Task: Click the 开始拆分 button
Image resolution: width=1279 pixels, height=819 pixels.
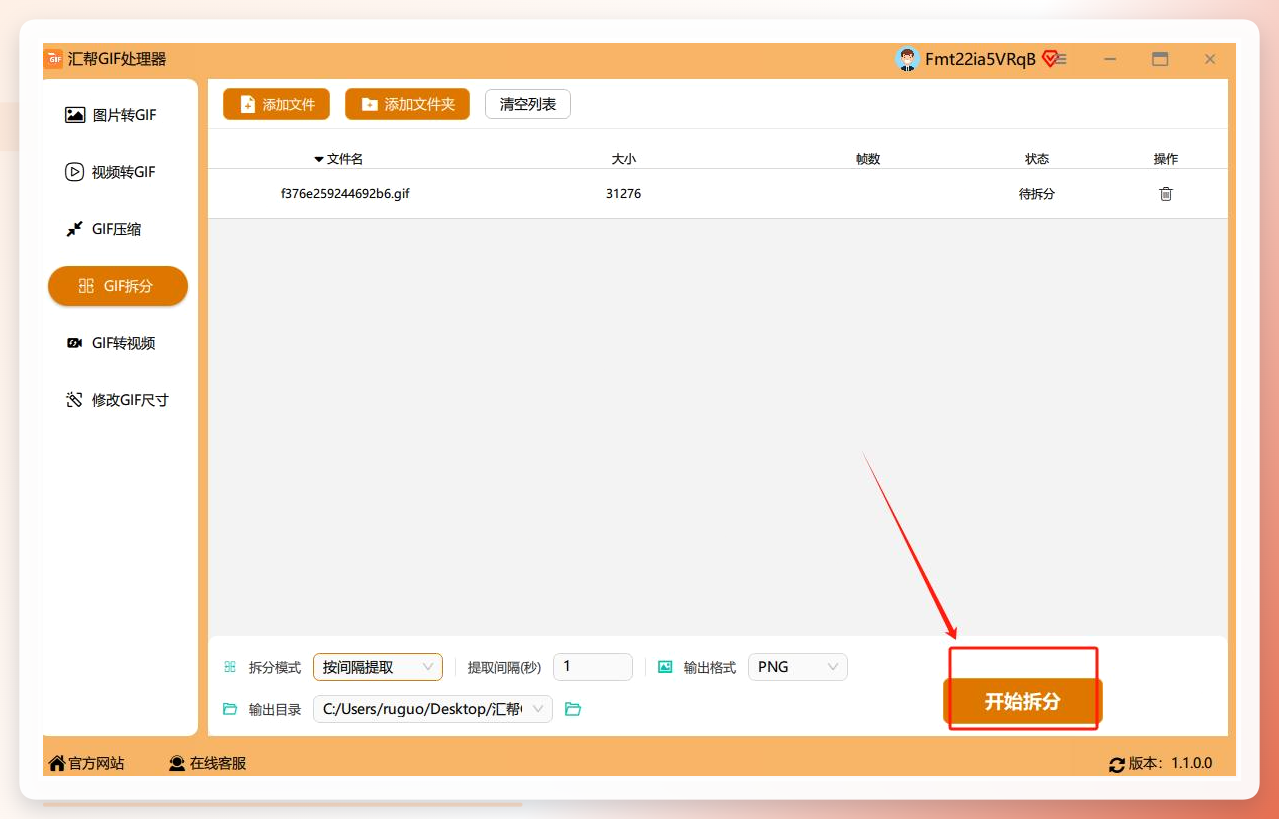Action: point(1022,702)
